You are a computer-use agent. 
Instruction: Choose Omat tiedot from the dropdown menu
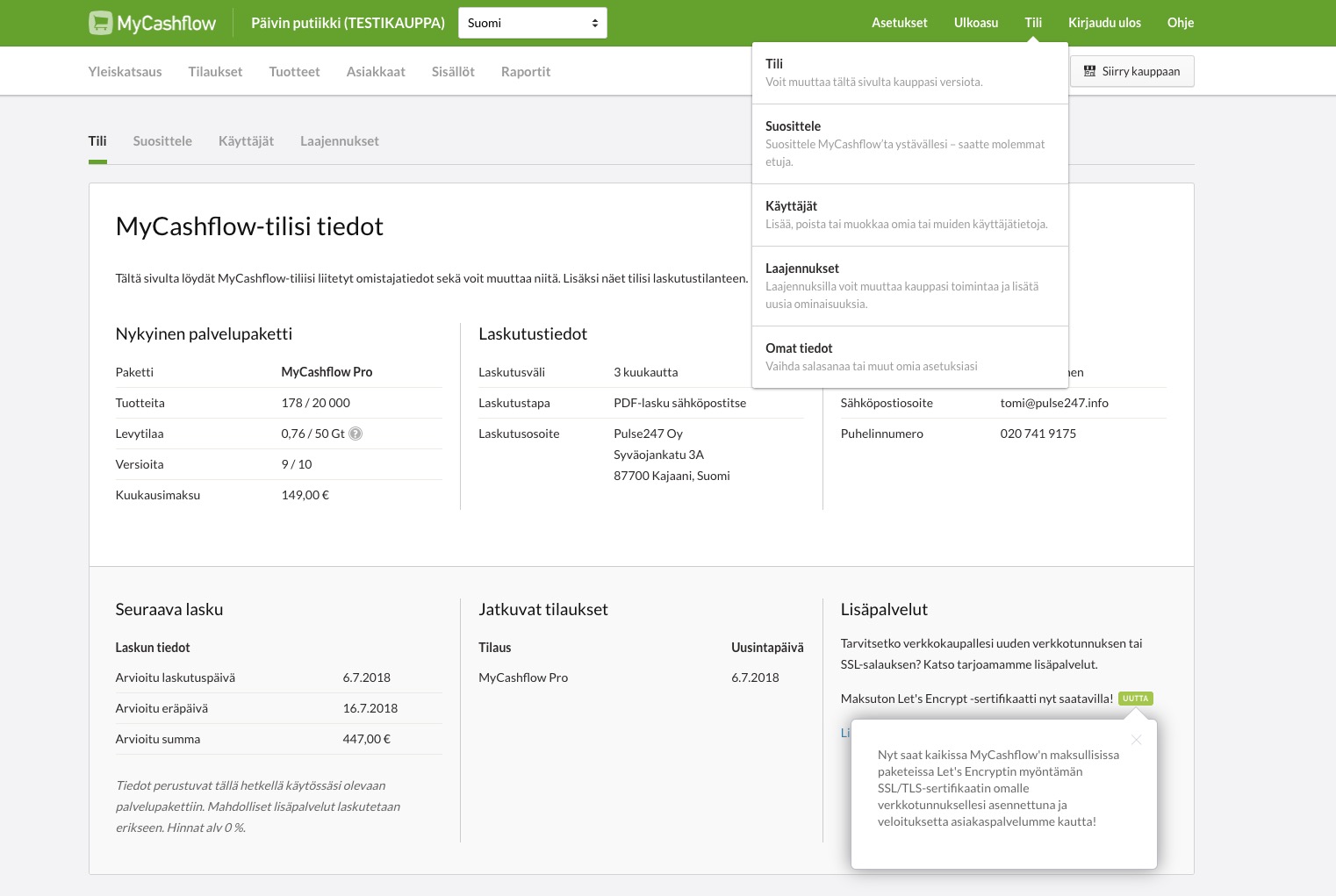point(909,356)
